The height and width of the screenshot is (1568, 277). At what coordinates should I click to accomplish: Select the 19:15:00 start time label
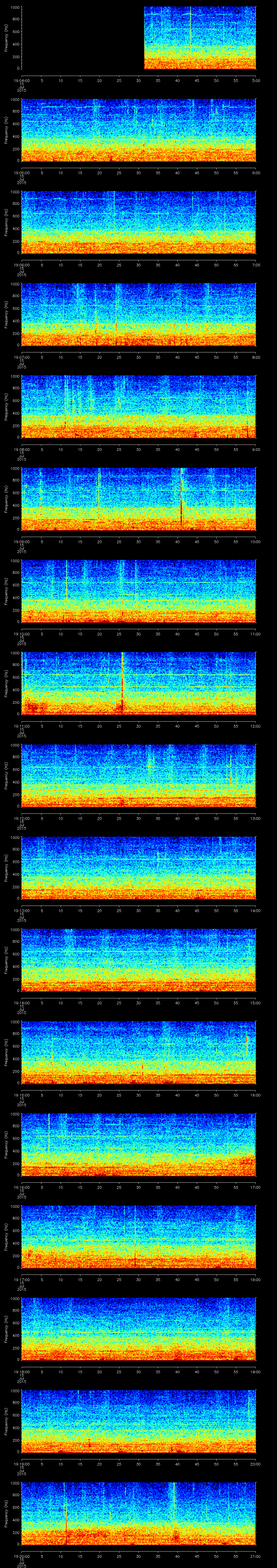21,1095
